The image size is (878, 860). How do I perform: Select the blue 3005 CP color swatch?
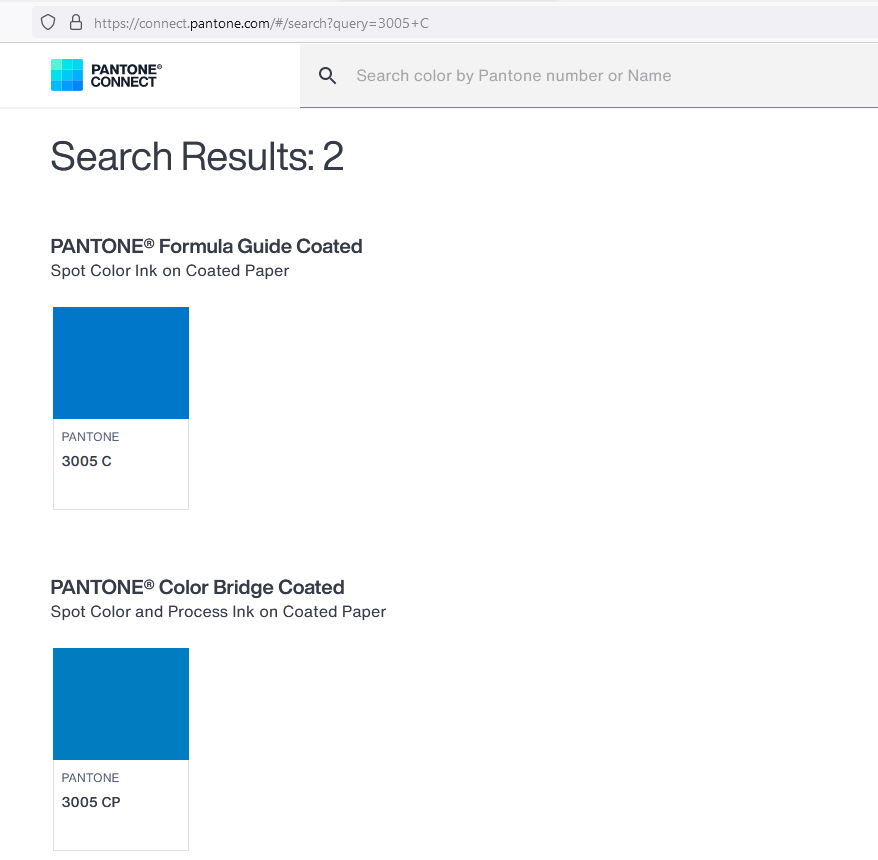[121, 704]
